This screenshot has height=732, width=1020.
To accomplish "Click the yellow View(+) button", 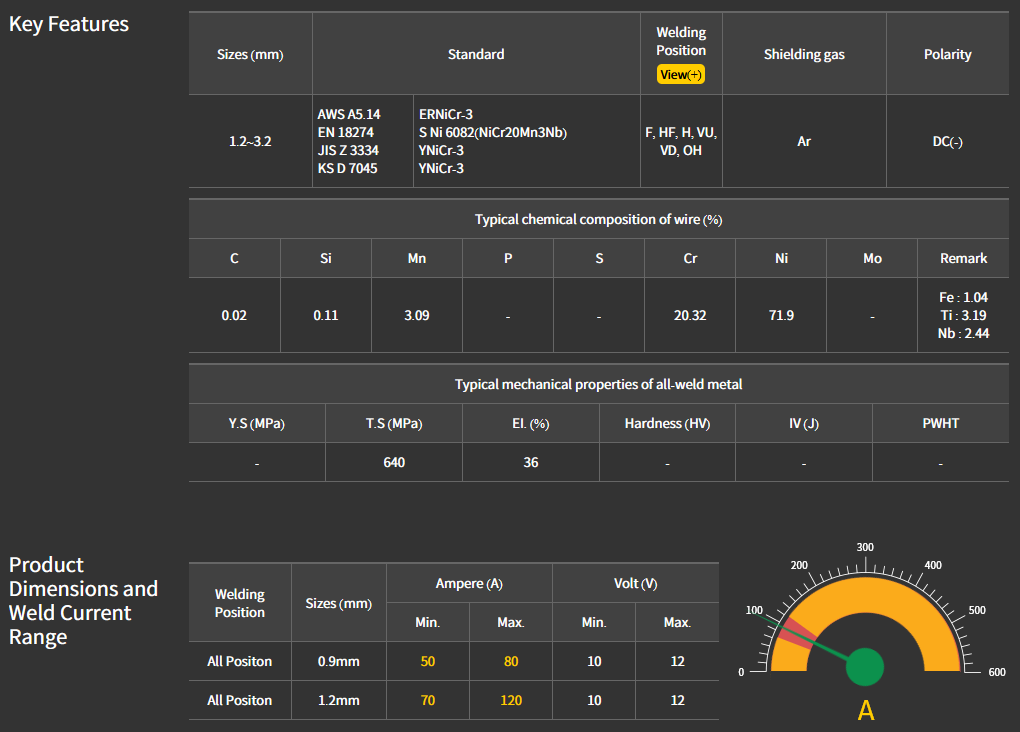I will click(x=681, y=75).
